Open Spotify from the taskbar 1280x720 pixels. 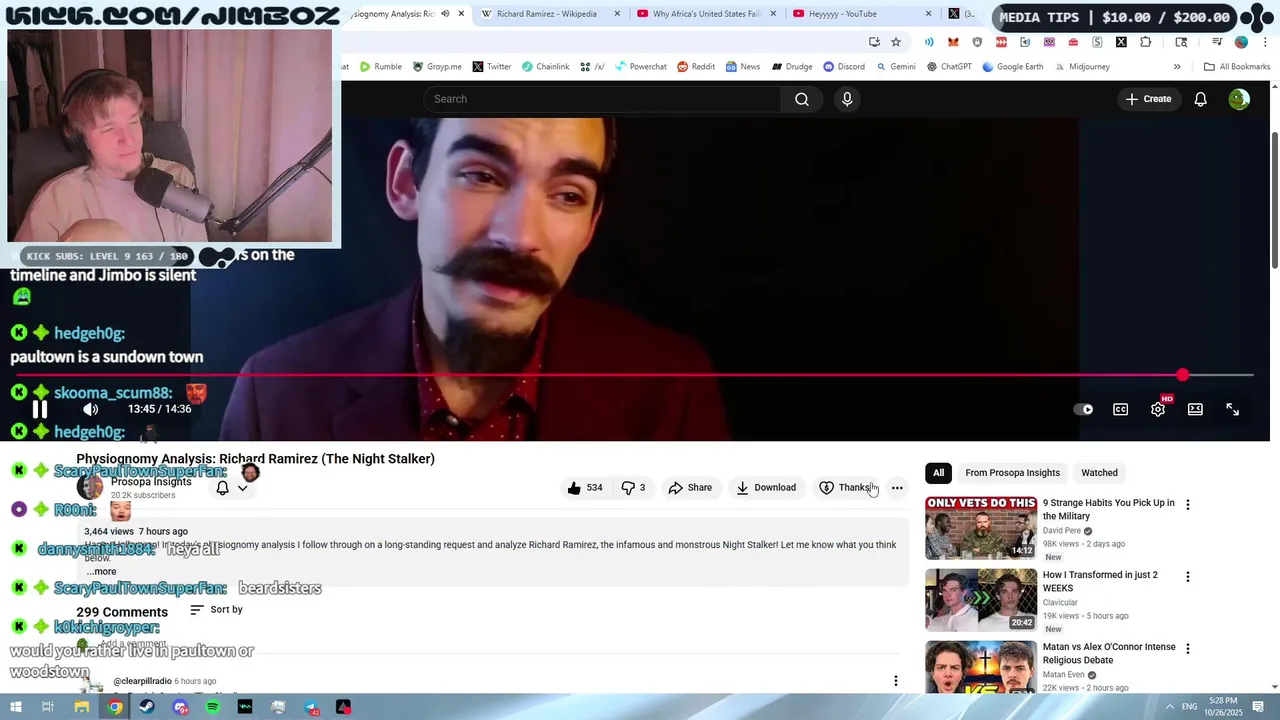pos(212,707)
